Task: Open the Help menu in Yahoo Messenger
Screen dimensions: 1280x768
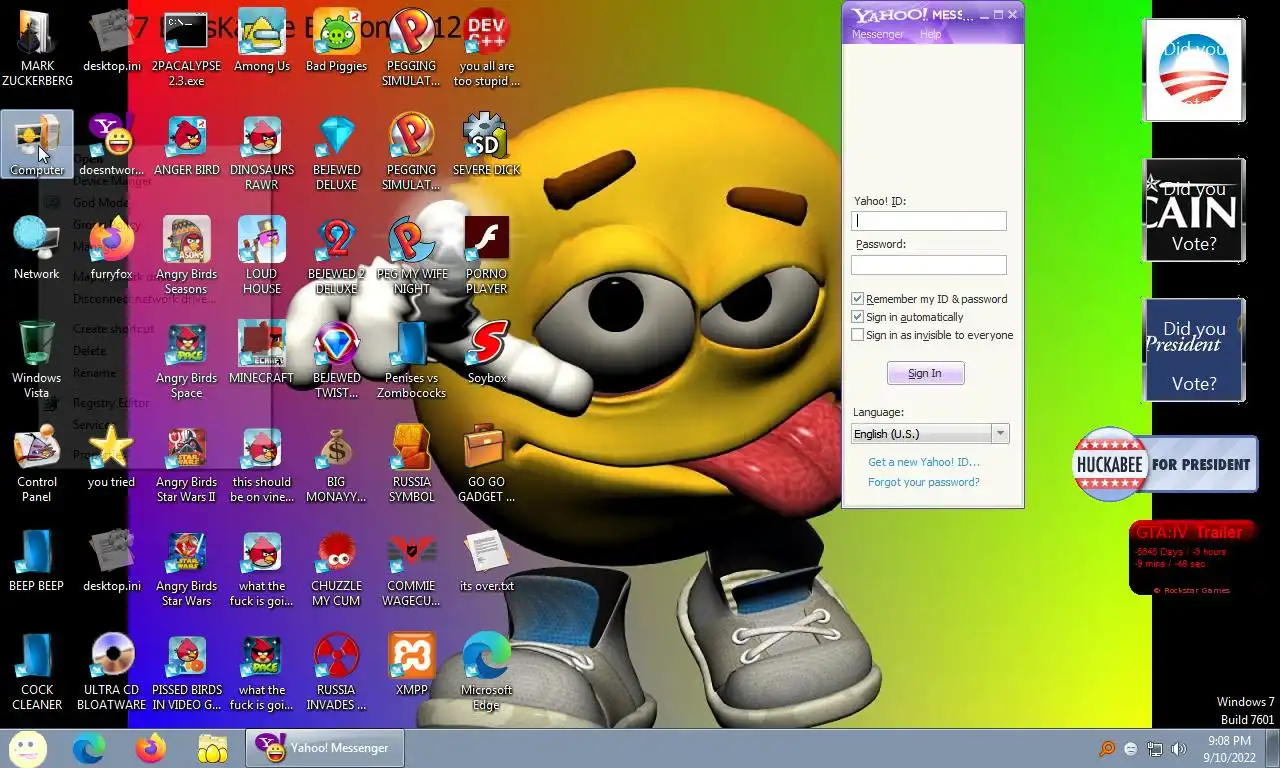Action: 930,34
